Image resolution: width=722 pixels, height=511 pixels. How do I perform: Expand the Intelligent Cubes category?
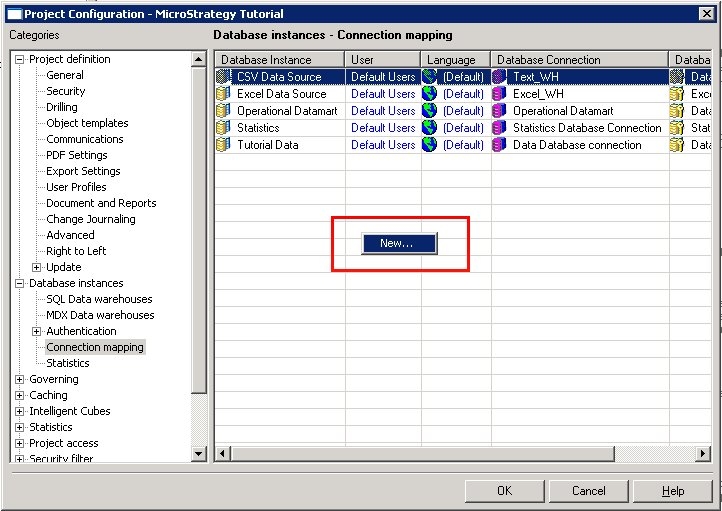19,411
